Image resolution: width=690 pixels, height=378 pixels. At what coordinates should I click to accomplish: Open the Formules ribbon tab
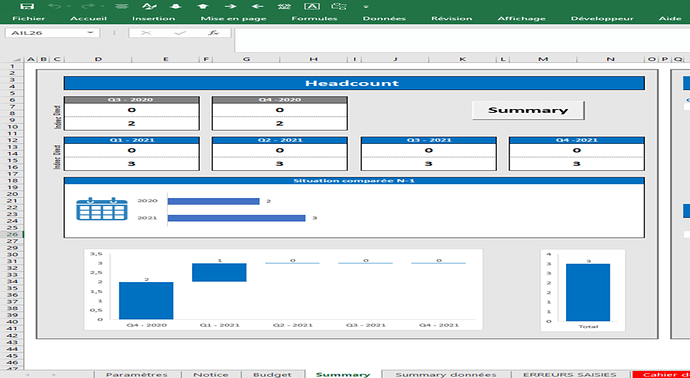point(314,18)
